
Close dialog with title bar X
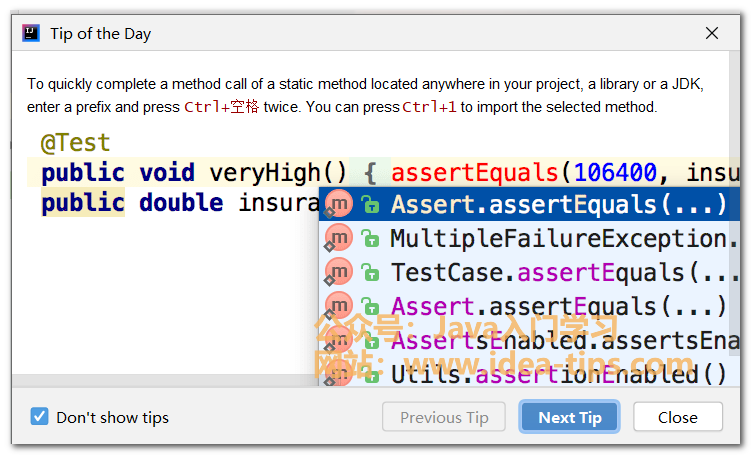click(712, 33)
